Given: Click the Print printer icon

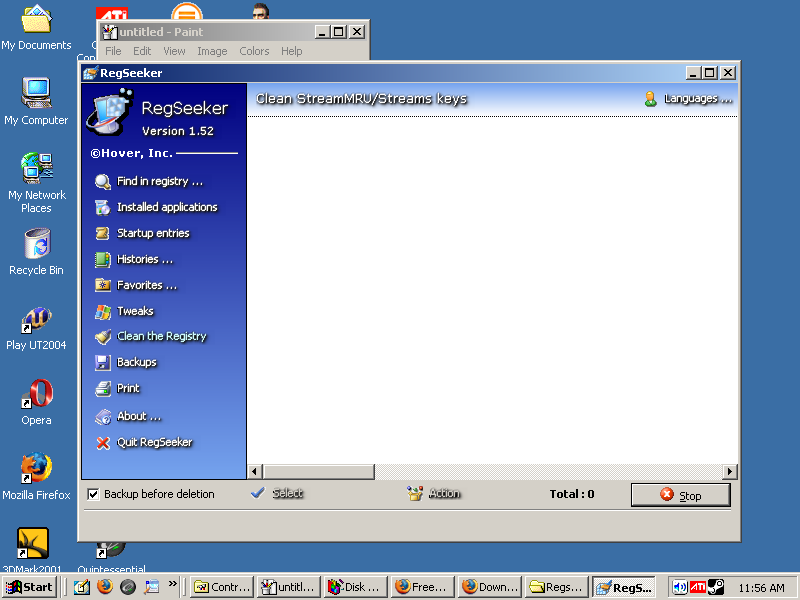Looking at the screenshot, I should [102, 389].
